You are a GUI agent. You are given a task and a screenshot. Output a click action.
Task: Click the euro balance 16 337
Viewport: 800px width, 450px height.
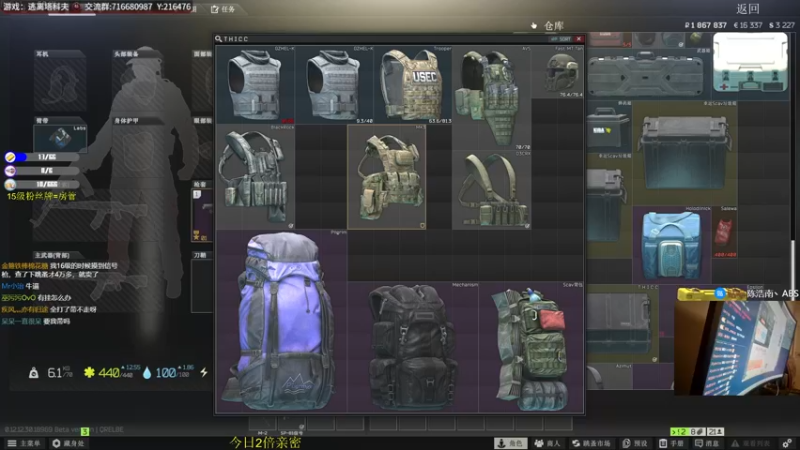(747, 25)
